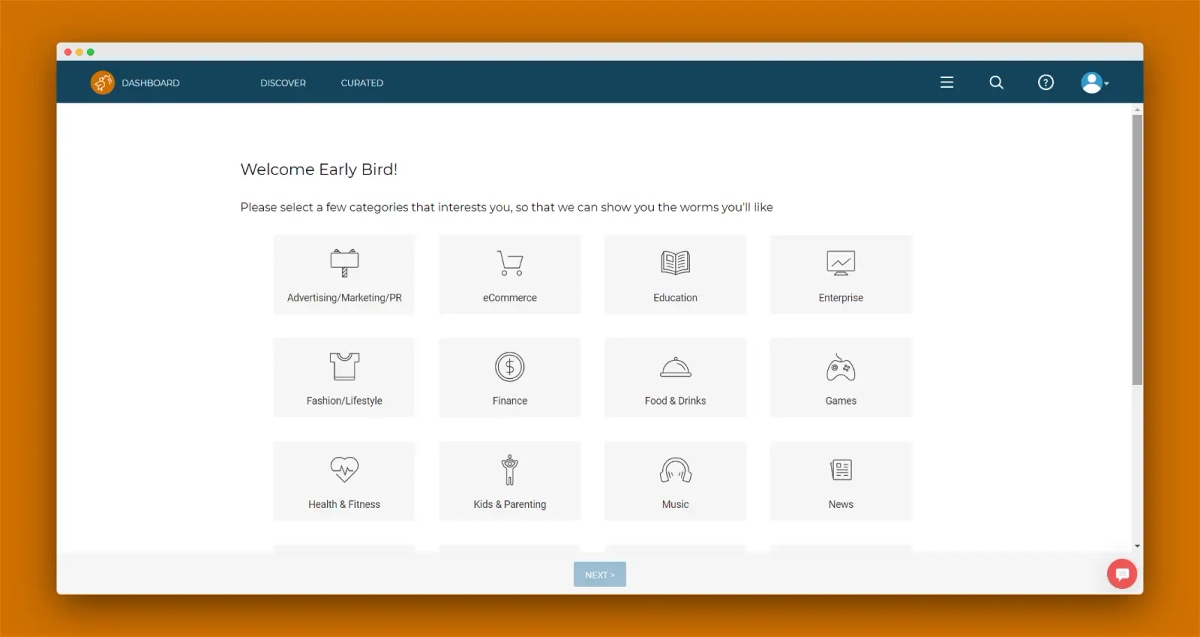Toggle the eCommerce shopping cart category

(510, 274)
